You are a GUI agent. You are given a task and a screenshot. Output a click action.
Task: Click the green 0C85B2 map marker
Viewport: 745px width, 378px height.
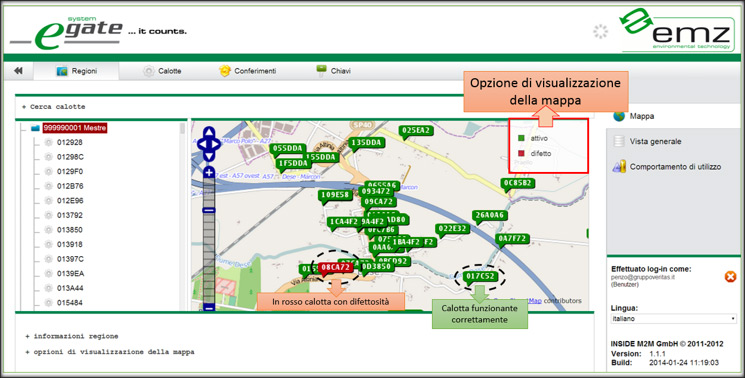pyautogui.click(x=518, y=183)
